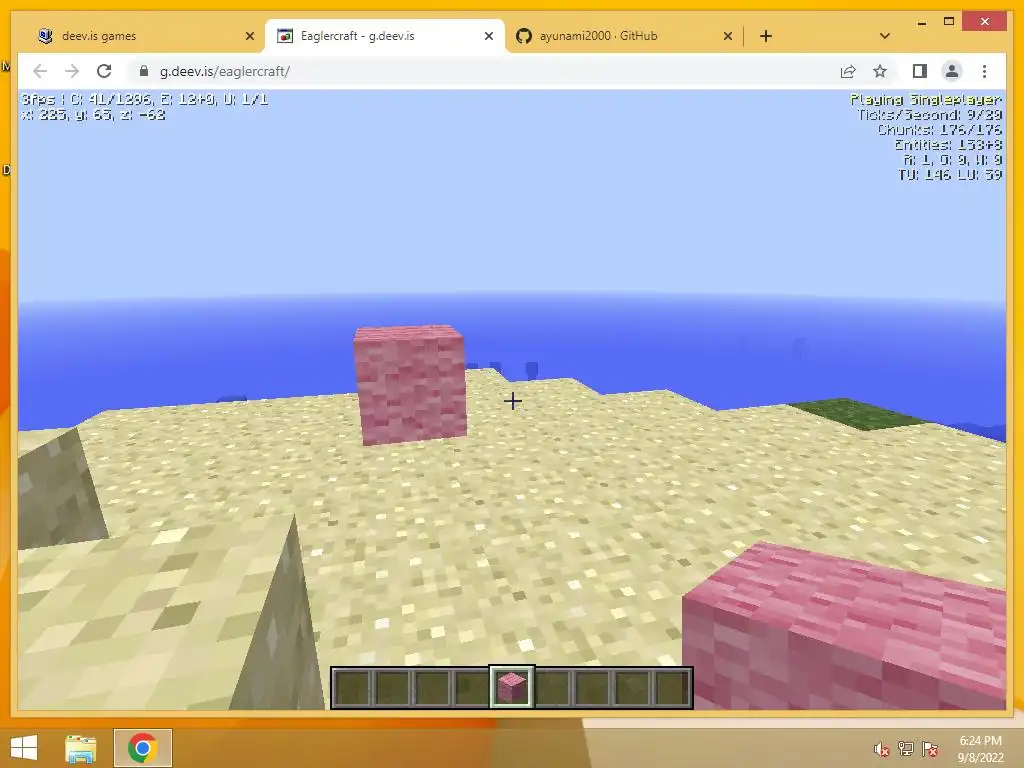This screenshot has width=1024, height=768.
Task: Click the deev.is games tab favicon
Action: click(45, 36)
